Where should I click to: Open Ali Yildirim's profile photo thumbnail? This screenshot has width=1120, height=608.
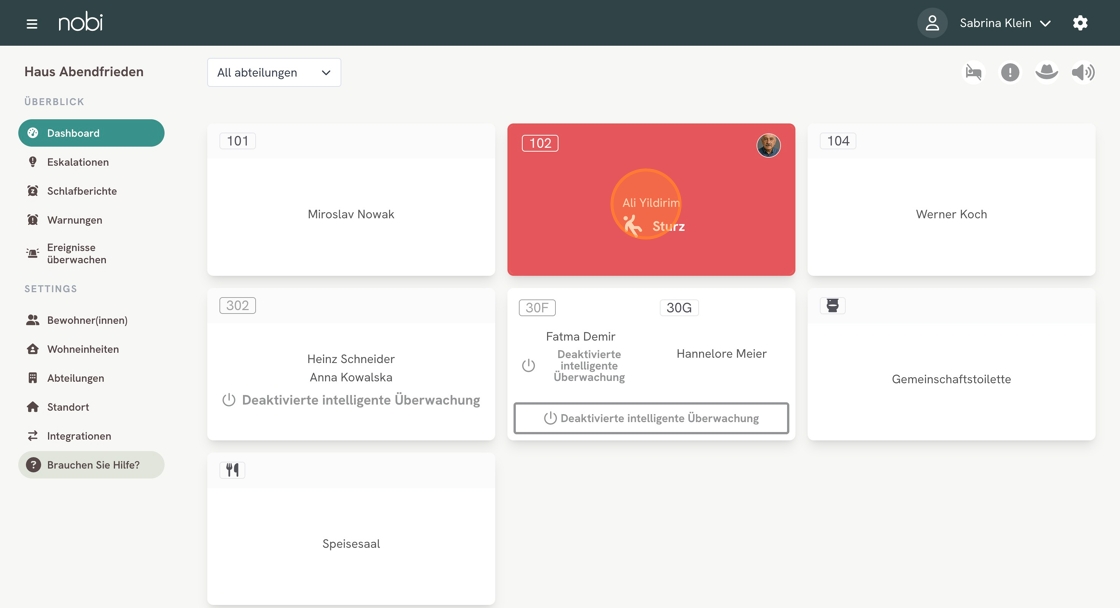pyautogui.click(x=768, y=146)
